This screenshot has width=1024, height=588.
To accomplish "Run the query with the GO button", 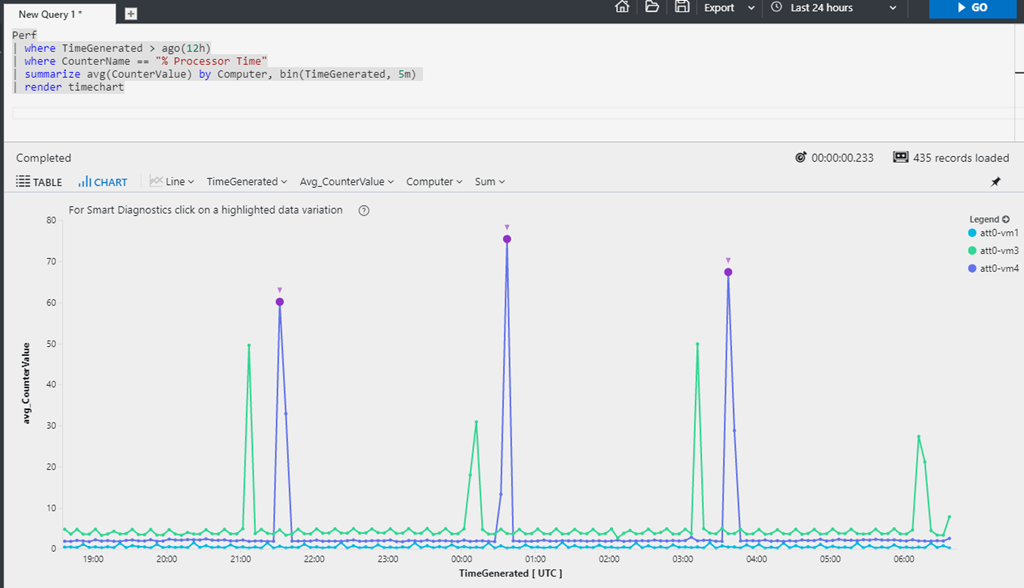I will (971, 8).
